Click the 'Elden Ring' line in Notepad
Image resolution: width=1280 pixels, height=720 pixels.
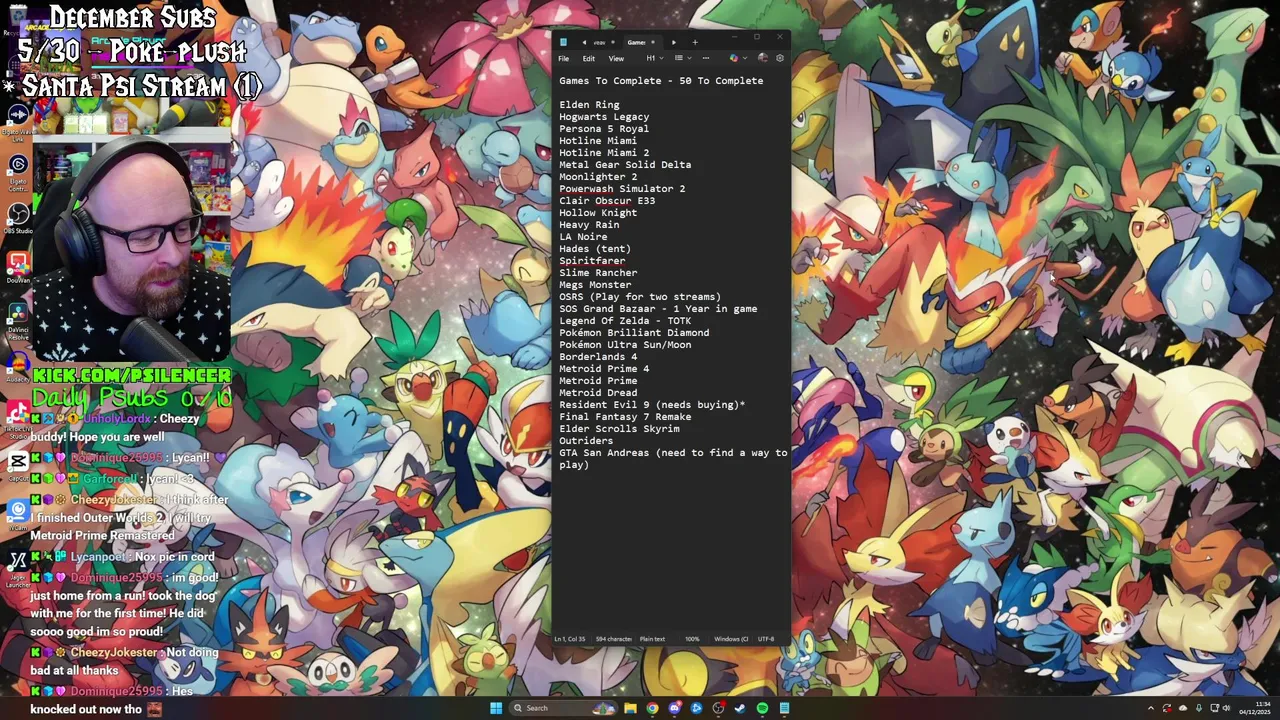click(x=589, y=105)
